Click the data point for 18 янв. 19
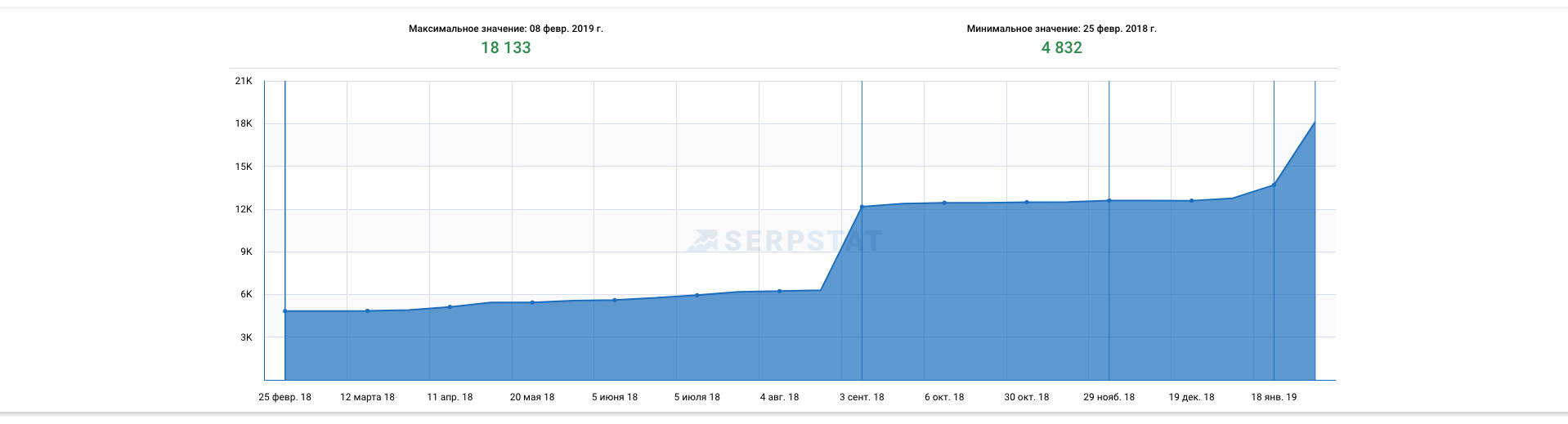Viewport: 1568px width, 424px height. click(1274, 185)
